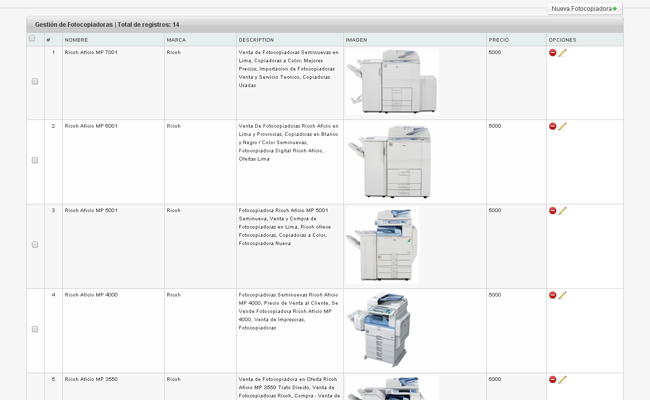Delete the Ricoh Aficio MP 5001 record
Image resolution: width=650 pixels, height=400 pixels.
coord(553,210)
